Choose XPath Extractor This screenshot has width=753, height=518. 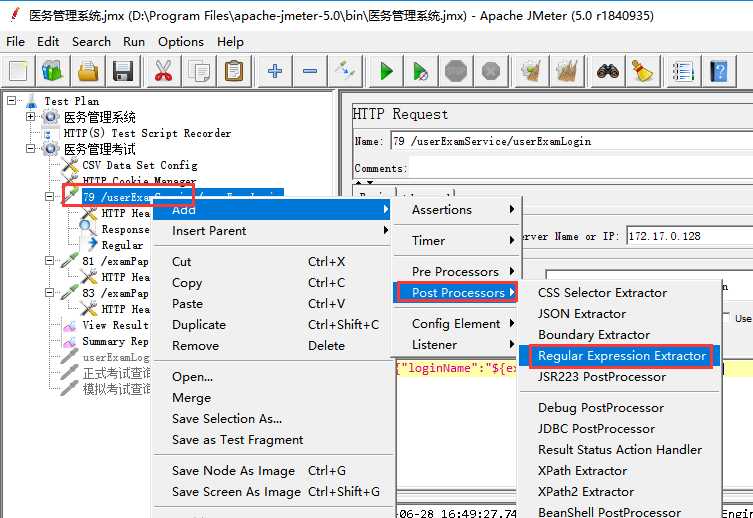pos(619,471)
